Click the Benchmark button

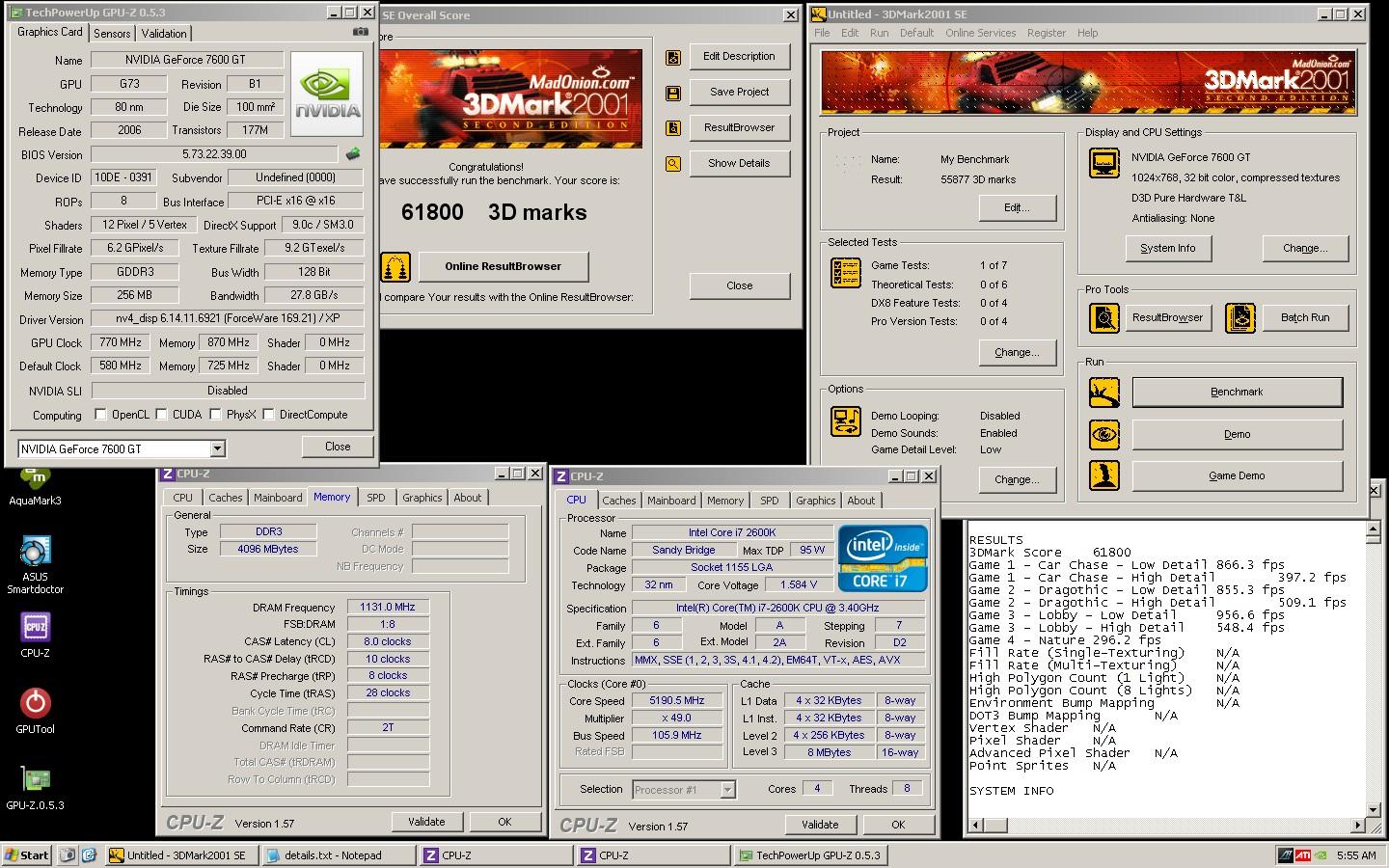[1237, 393]
